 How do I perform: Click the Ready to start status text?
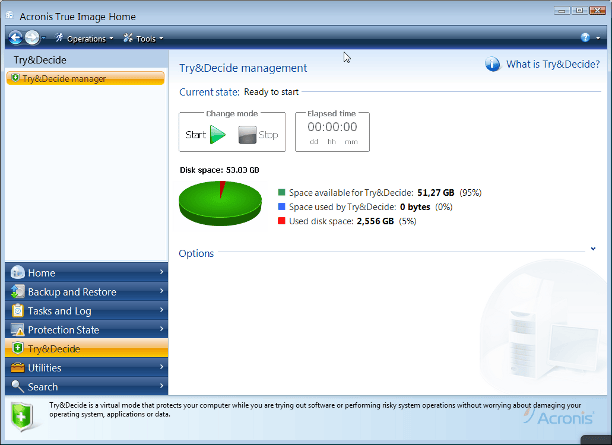(x=271, y=92)
